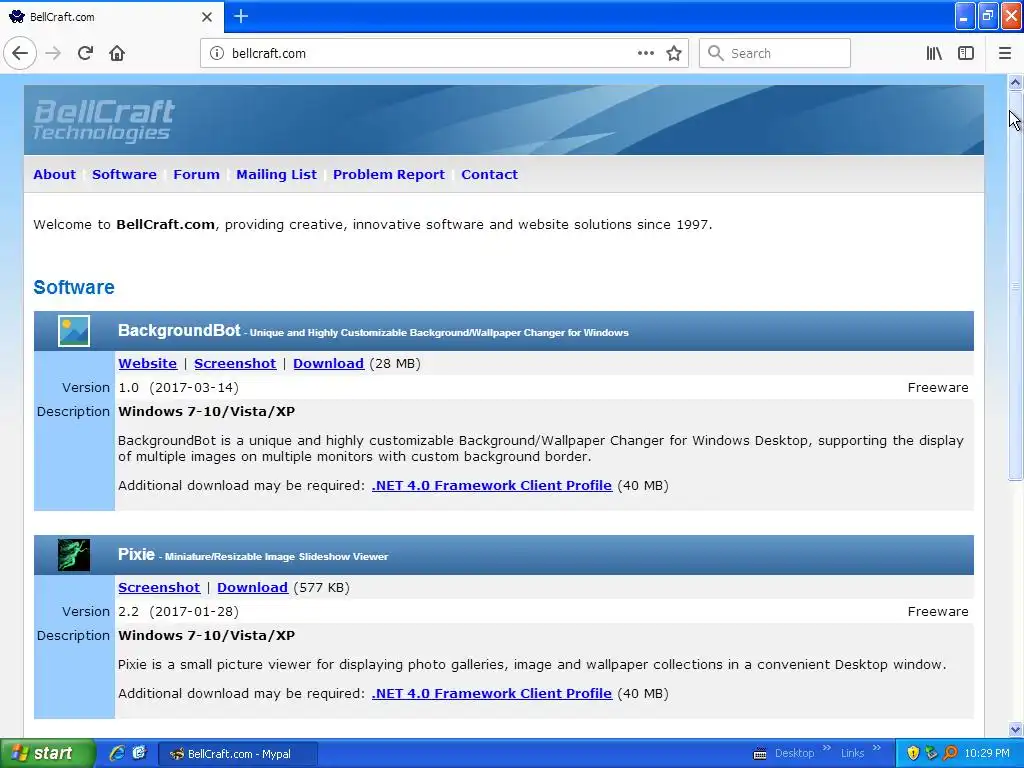Expand the Links toolbar chevron
Image resolution: width=1024 pixels, height=768 pixels.
click(x=876, y=748)
